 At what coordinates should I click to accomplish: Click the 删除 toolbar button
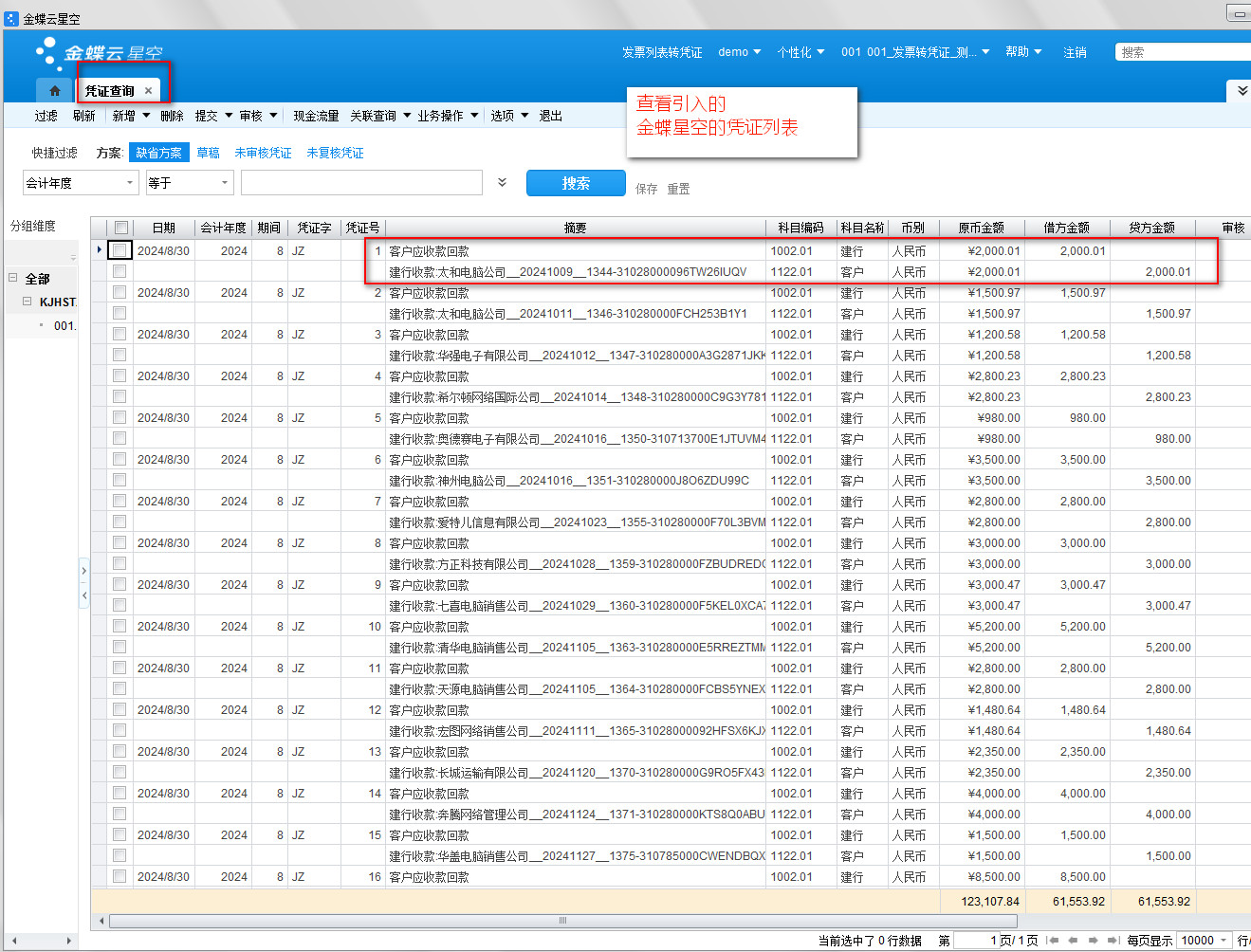coord(172,116)
